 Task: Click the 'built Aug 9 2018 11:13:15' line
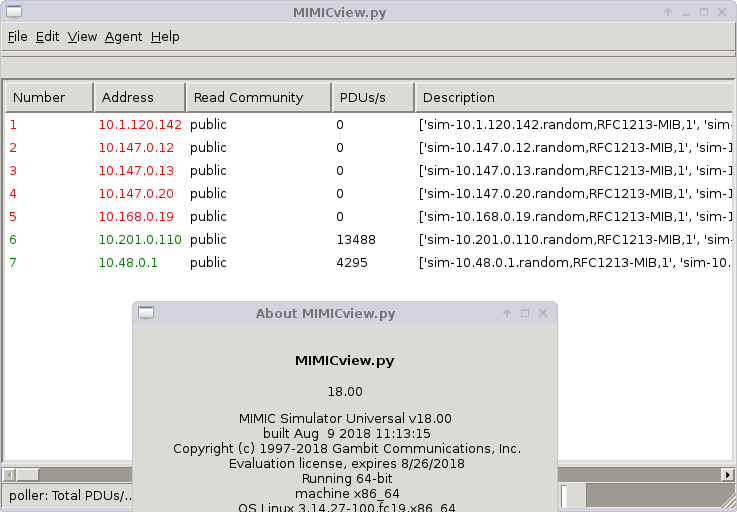[346, 433]
